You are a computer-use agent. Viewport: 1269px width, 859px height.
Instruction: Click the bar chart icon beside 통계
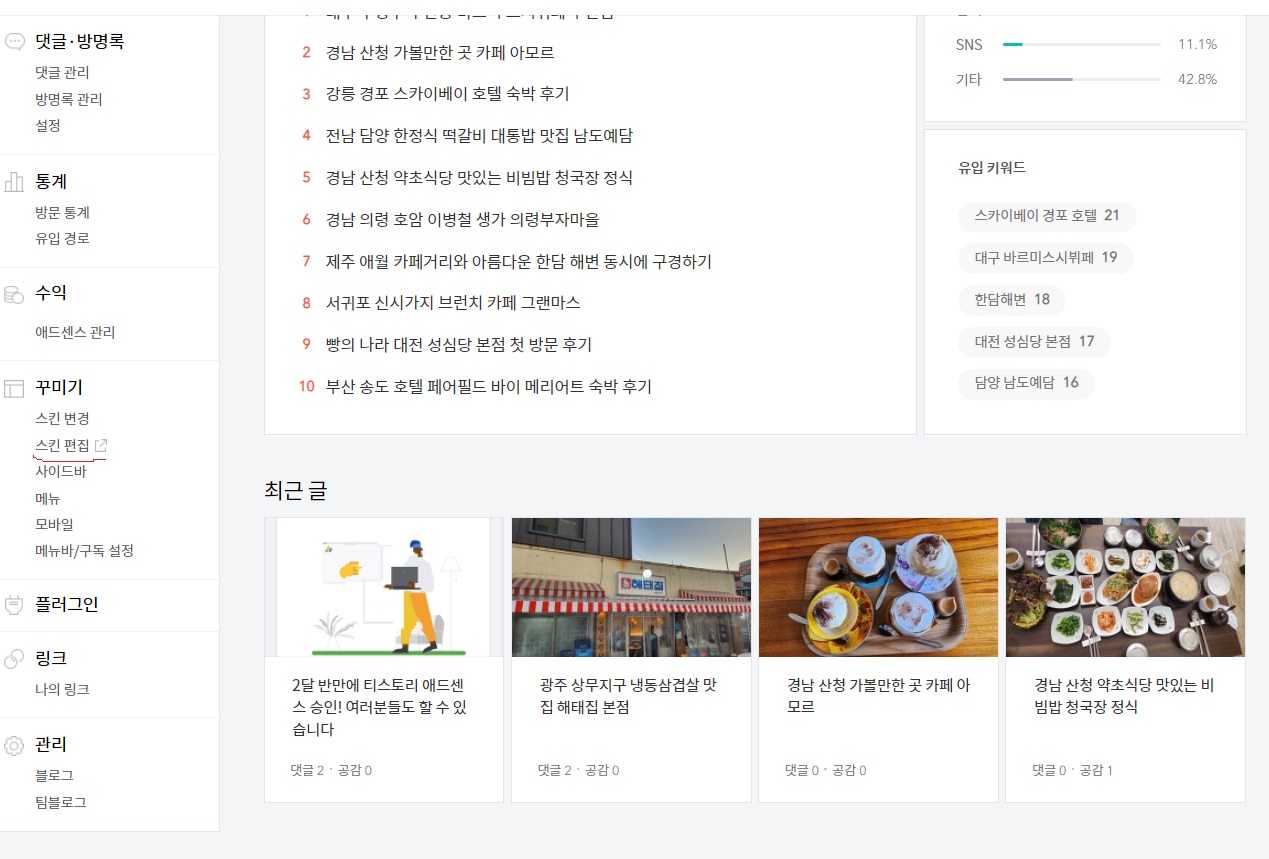tap(14, 182)
